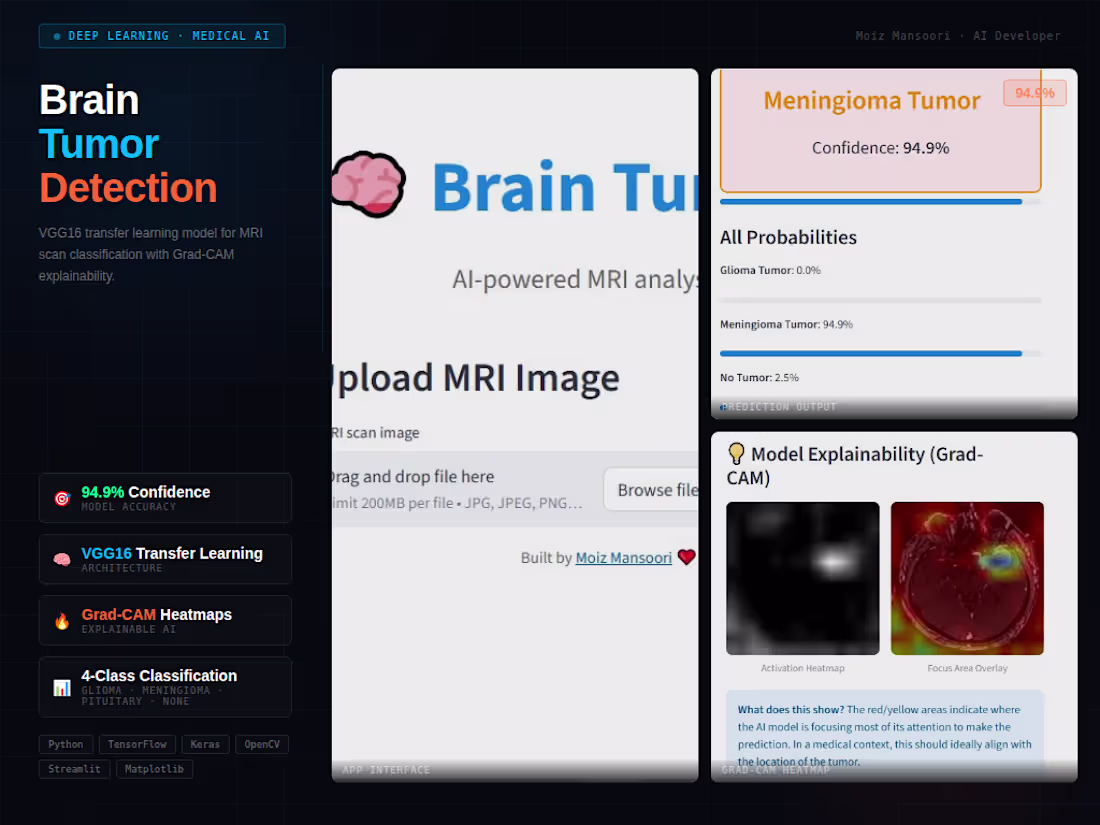Click the 94.9% badge on the prediction card
The image size is (1100, 825).
pyautogui.click(x=1034, y=92)
